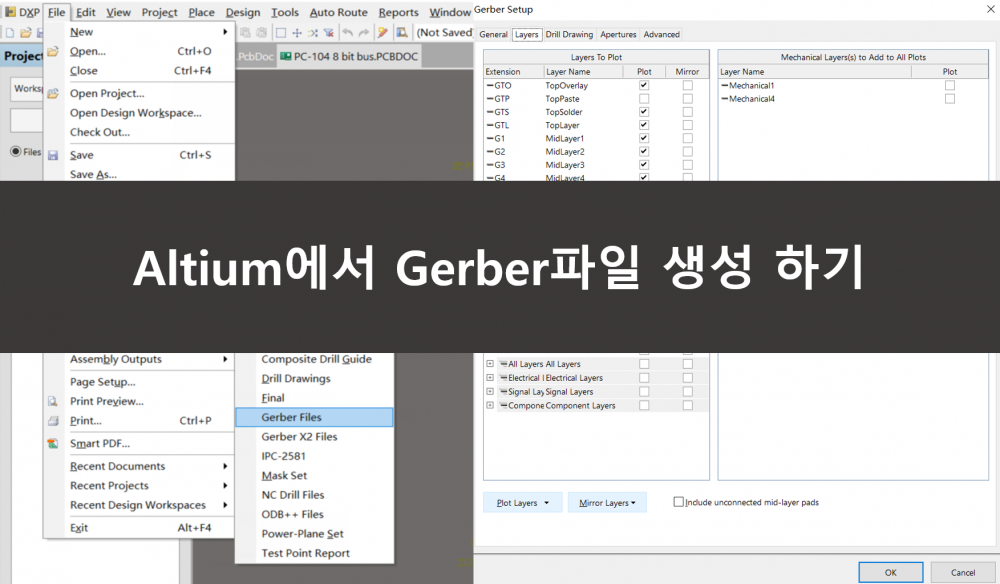Click the undo arrow in the toolbar
This screenshot has width=1000, height=584.
coord(347,32)
